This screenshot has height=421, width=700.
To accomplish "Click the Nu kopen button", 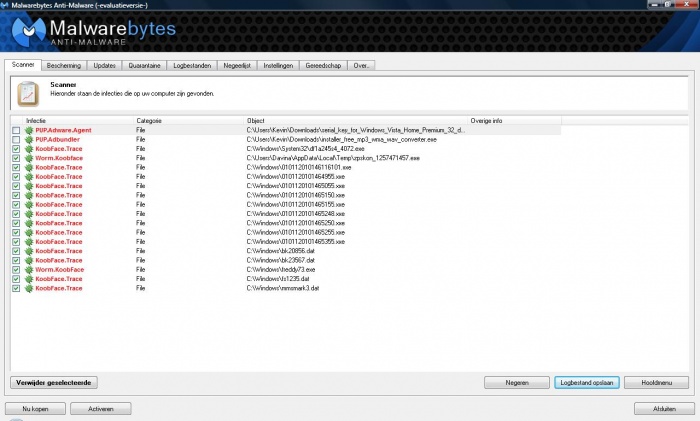I will click(x=35, y=408).
